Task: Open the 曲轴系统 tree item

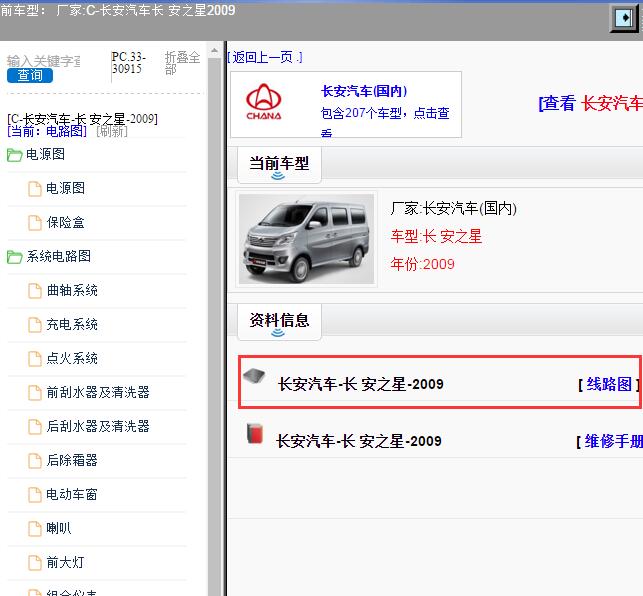Action: 72,290
